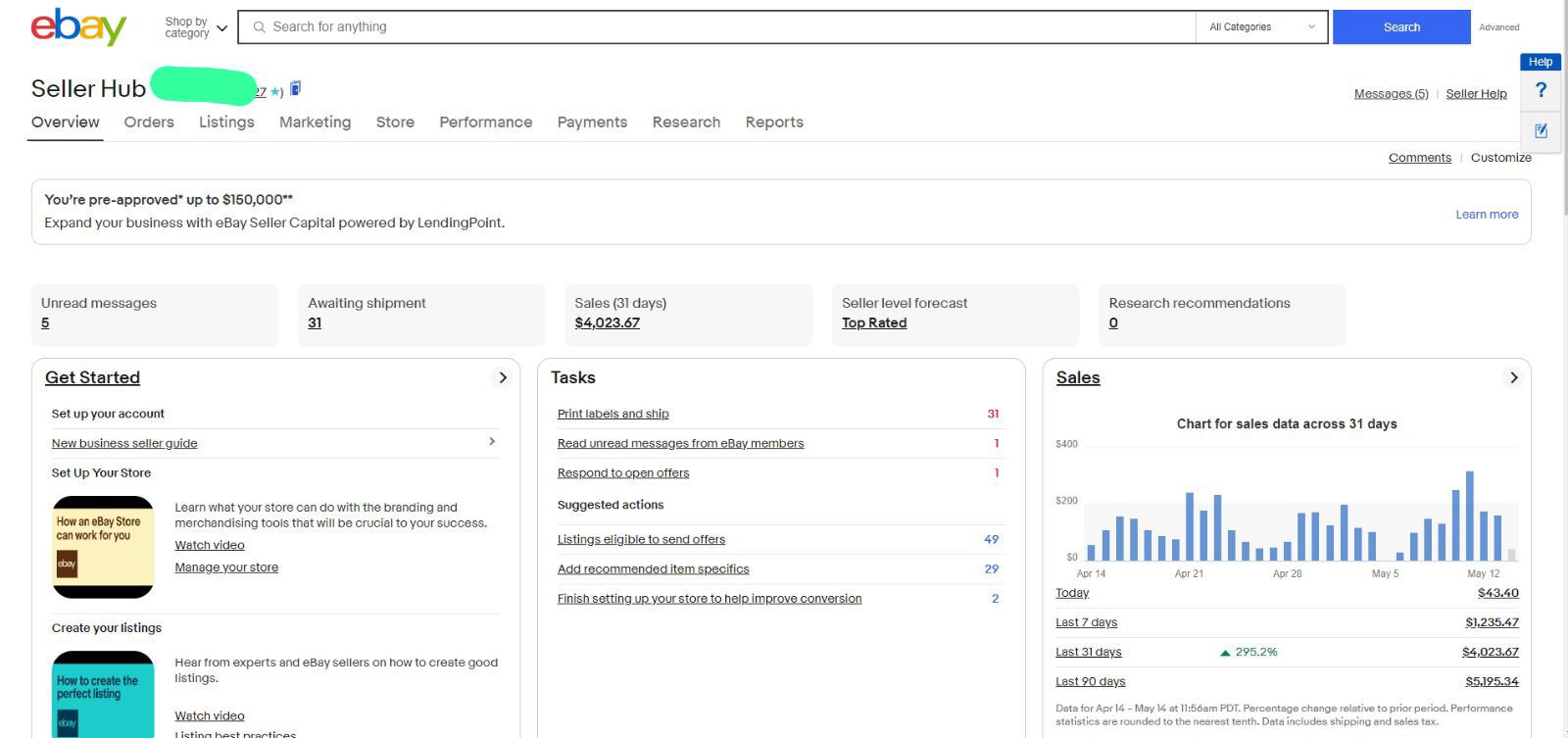This screenshot has height=738, width=1568.
Task: Click Customize link
Action: 1500,158
